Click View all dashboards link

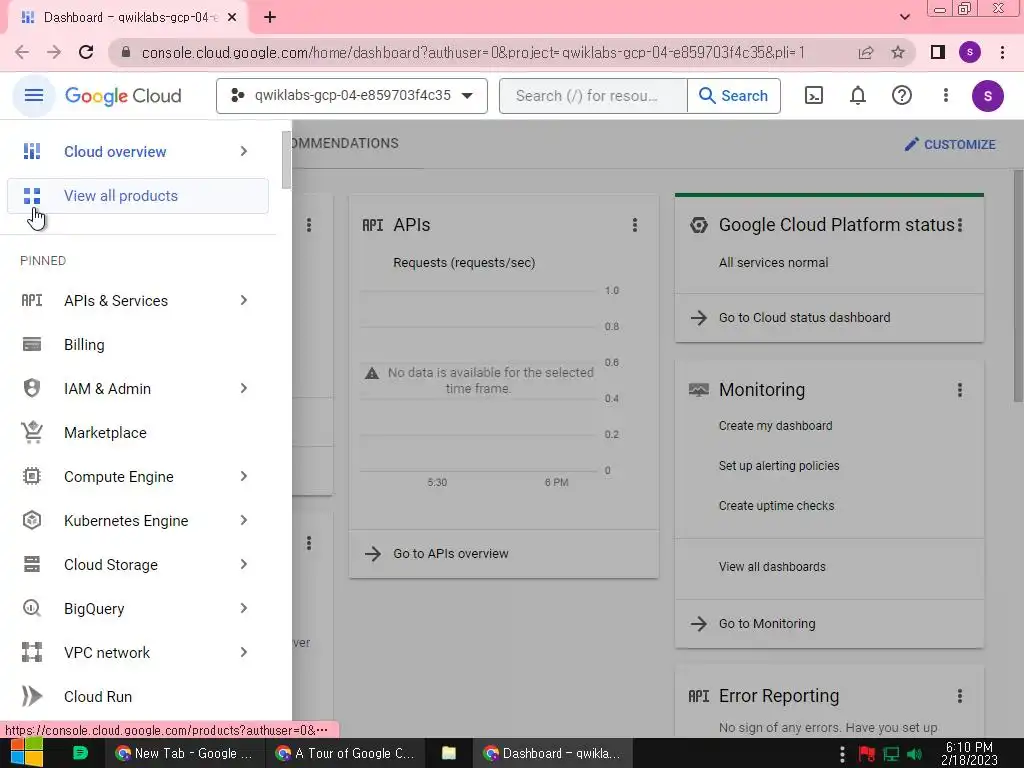point(772,567)
